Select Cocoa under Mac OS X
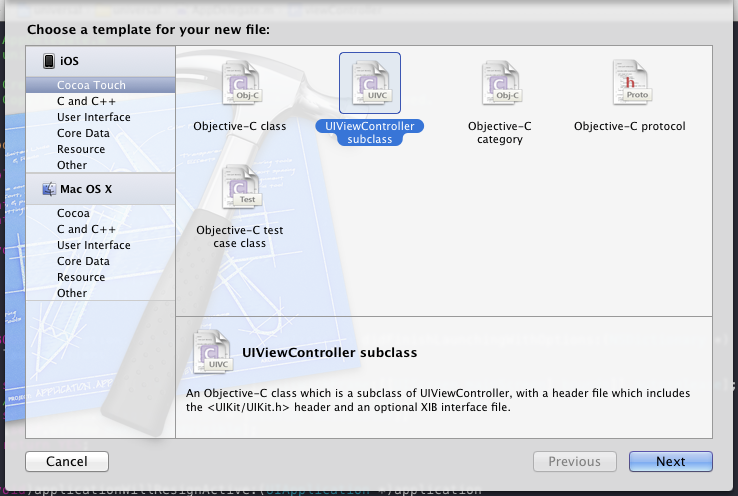This screenshot has height=496, width=738. (x=73, y=213)
